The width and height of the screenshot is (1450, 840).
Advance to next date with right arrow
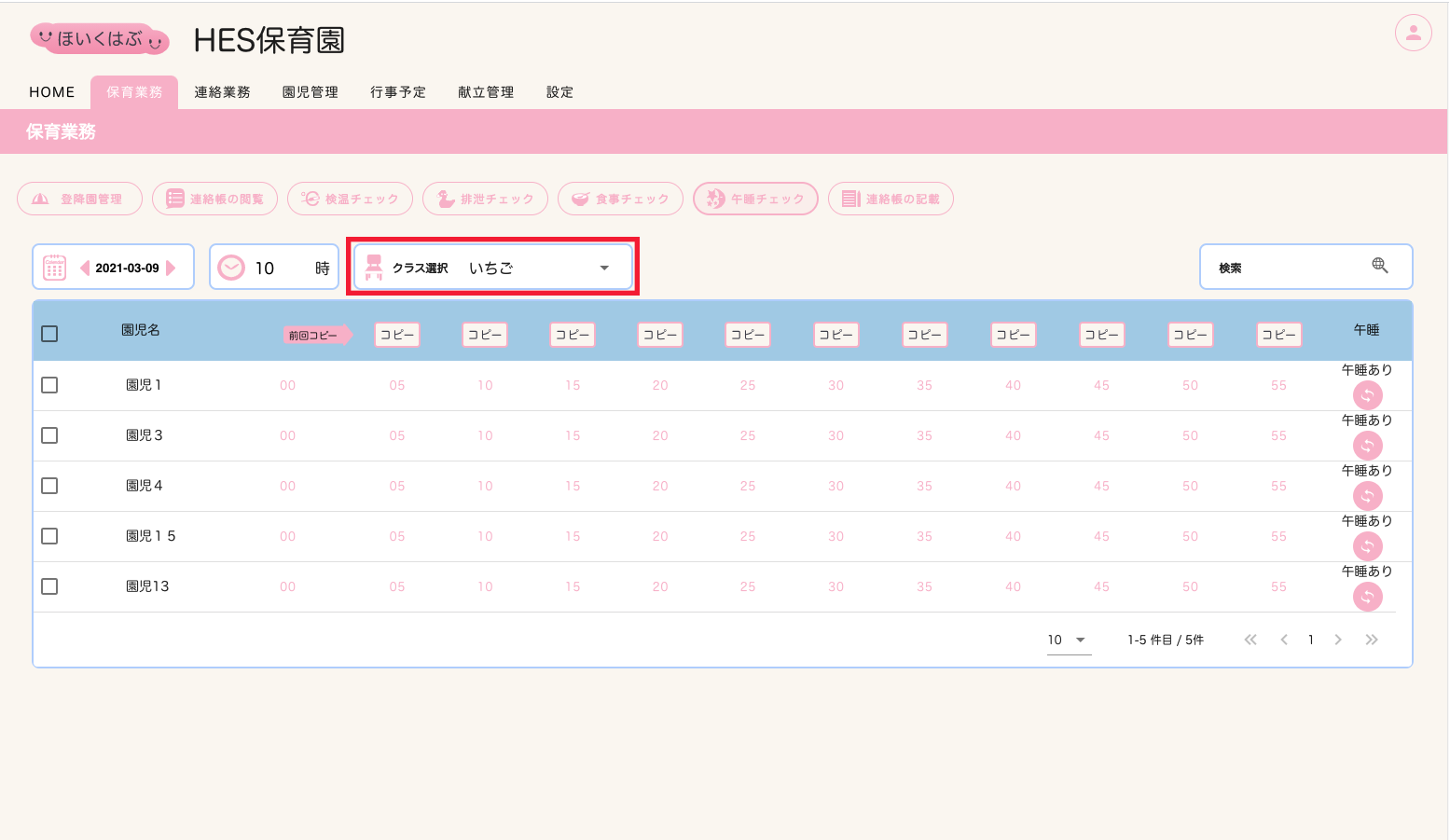point(171,268)
